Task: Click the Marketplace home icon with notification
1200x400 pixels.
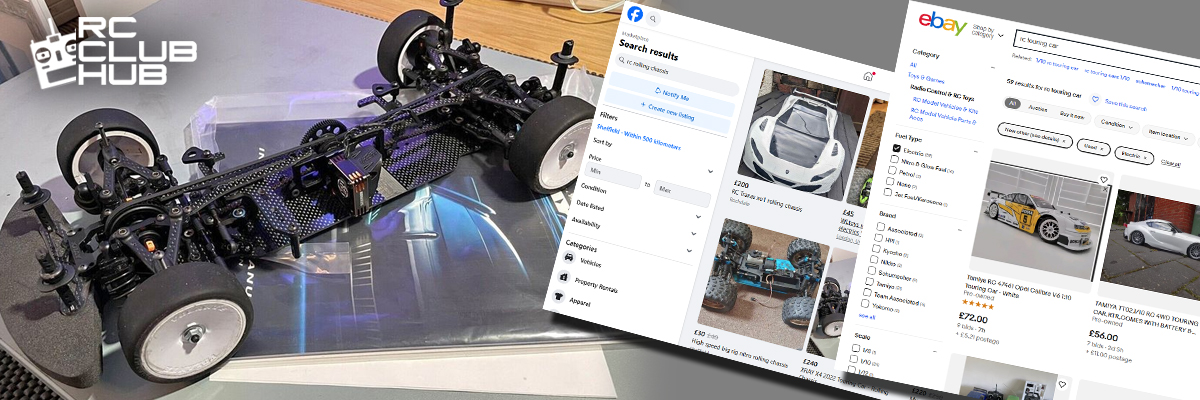Action: coord(868,76)
